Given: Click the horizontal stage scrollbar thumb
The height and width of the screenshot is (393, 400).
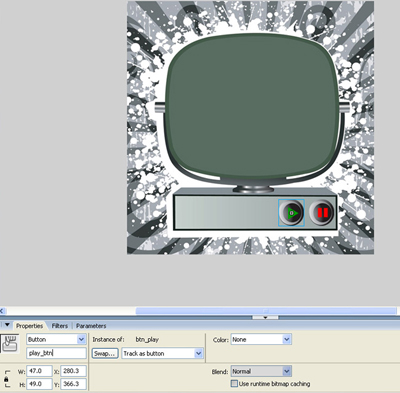Looking at the screenshot, I should point(266,311).
